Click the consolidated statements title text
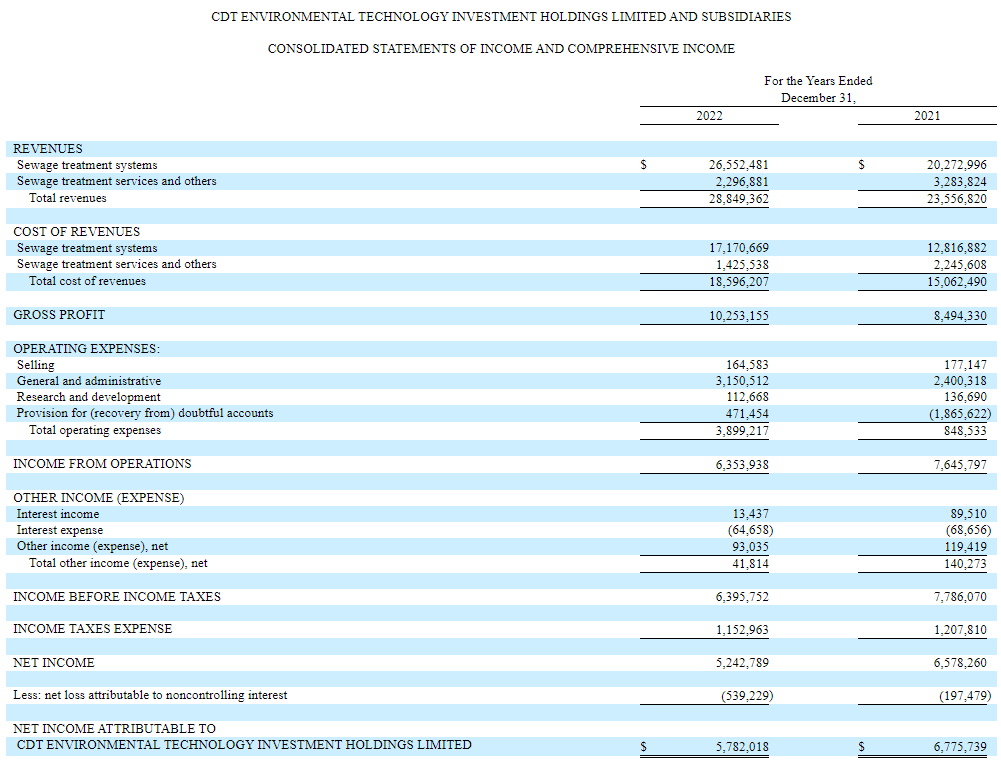 click(x=501, y=49)
